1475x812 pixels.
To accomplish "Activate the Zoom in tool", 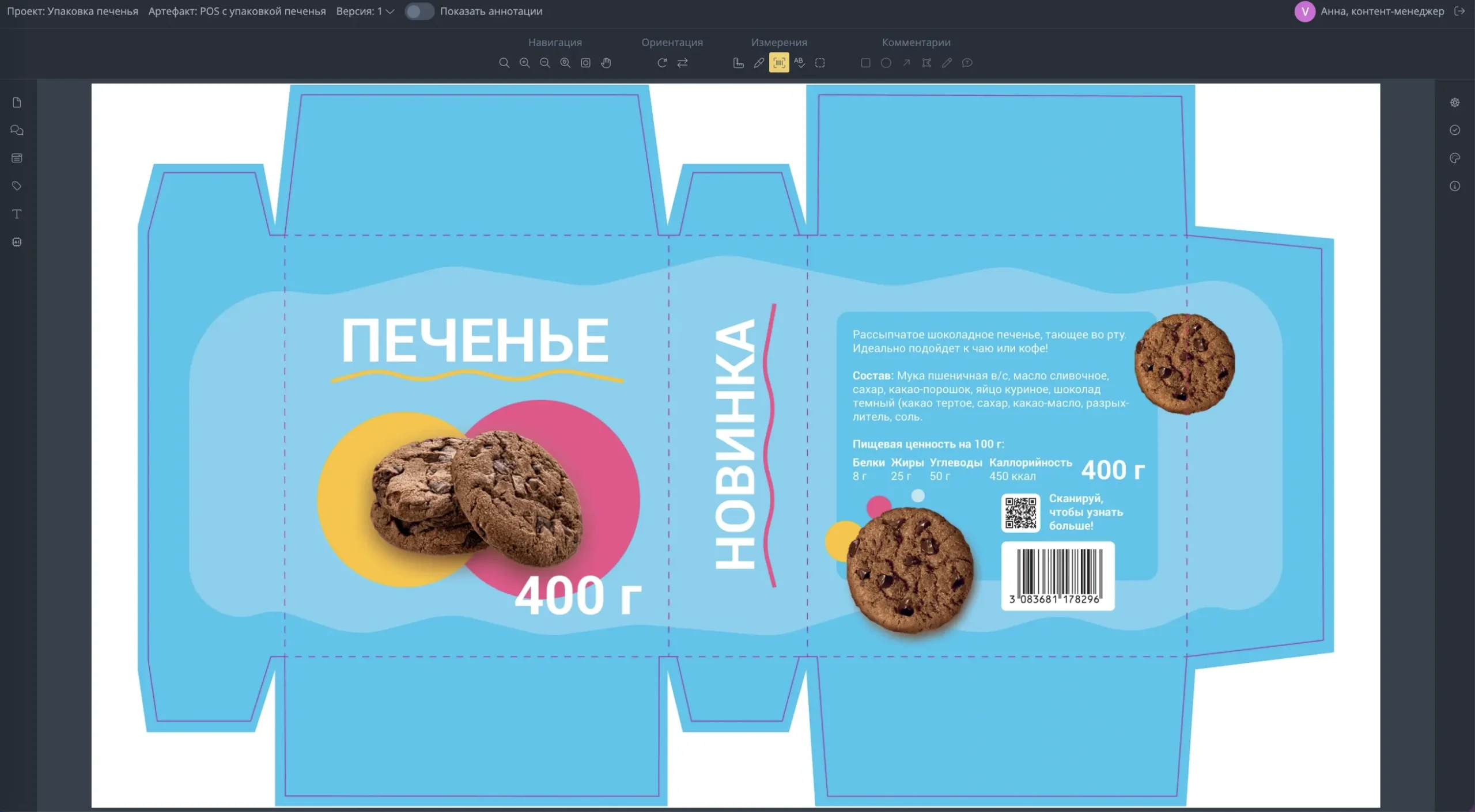I will [x=524, y=63].
